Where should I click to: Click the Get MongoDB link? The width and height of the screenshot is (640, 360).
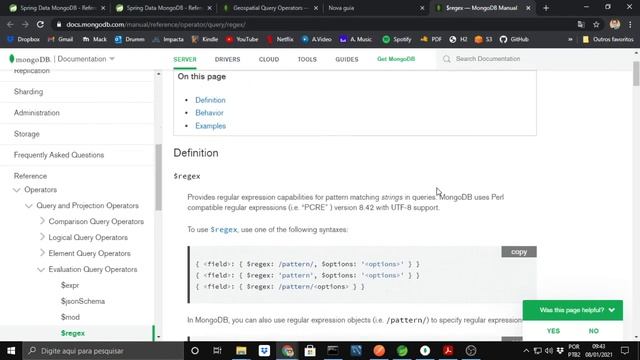pos(396,59)
